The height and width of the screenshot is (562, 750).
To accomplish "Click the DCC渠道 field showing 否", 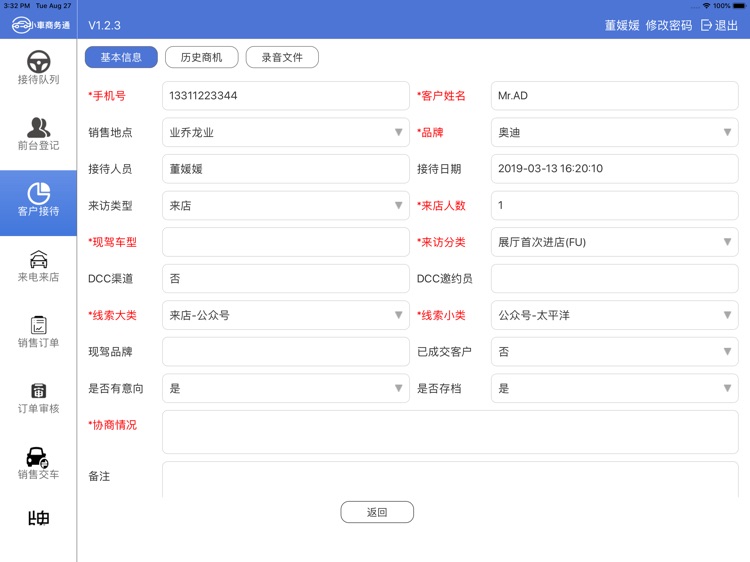I will click(286, 278).
